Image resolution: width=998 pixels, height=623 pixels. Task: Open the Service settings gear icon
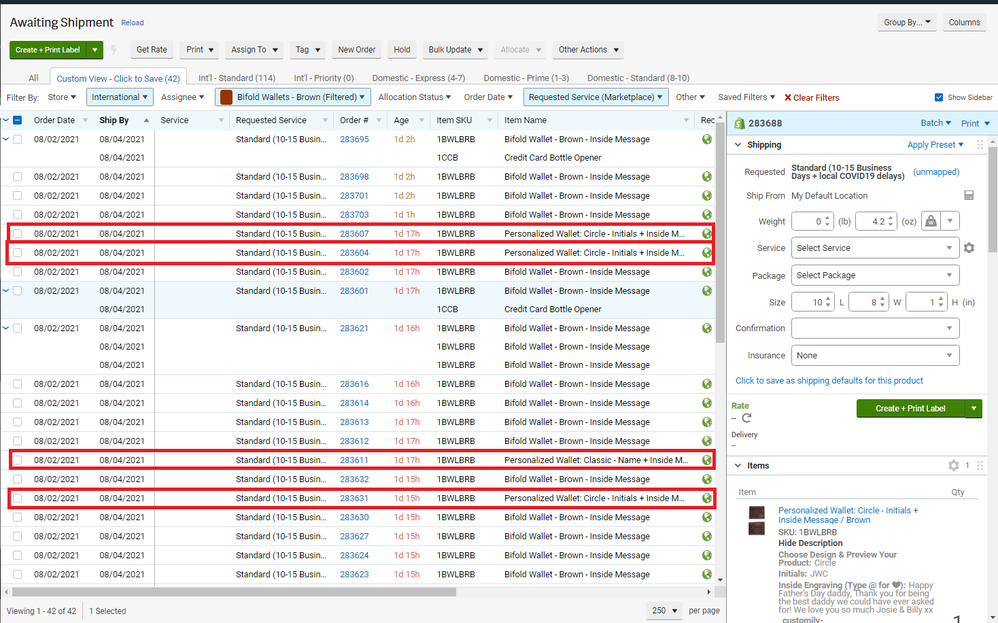click(968, 248)
